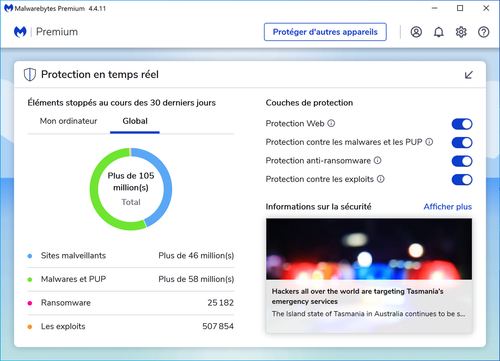This screenshot has height=361, width=500.
Task: Turn off Protection contre les exploits switch
Action: [462, 180]
